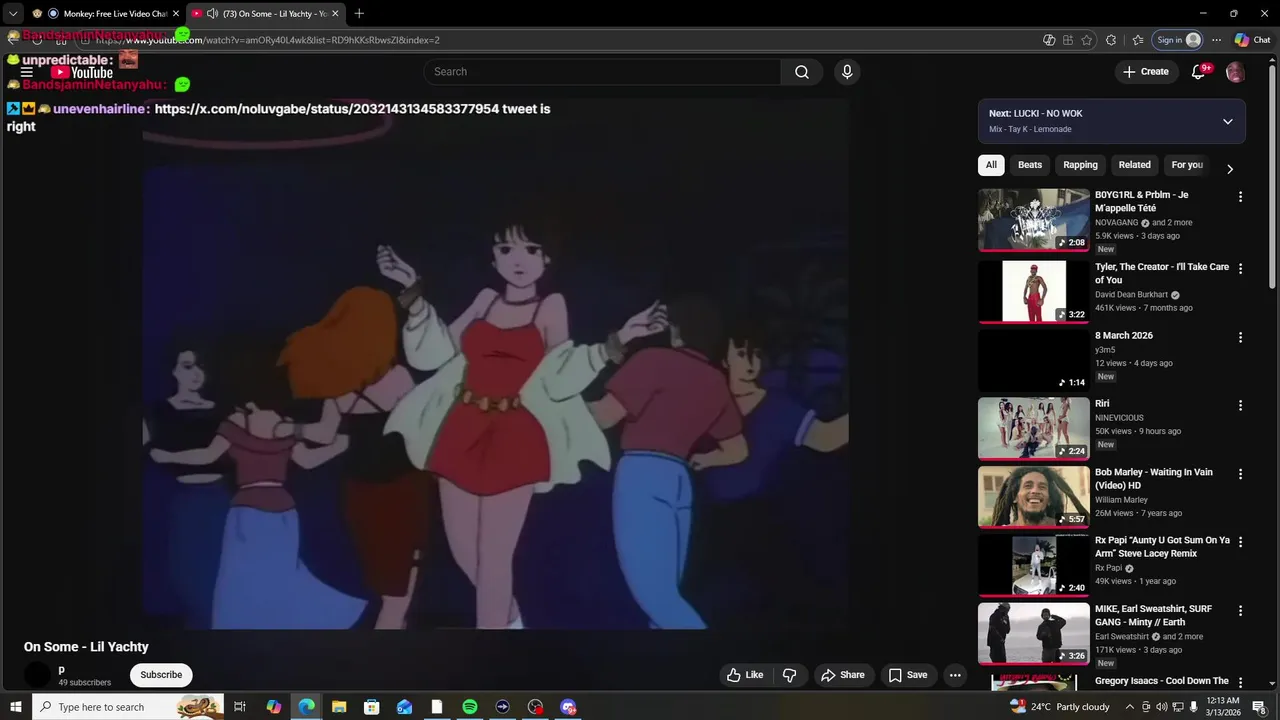Open Microsoft Store from taskbar
The image size is (1280, 720).
(372, 707)
